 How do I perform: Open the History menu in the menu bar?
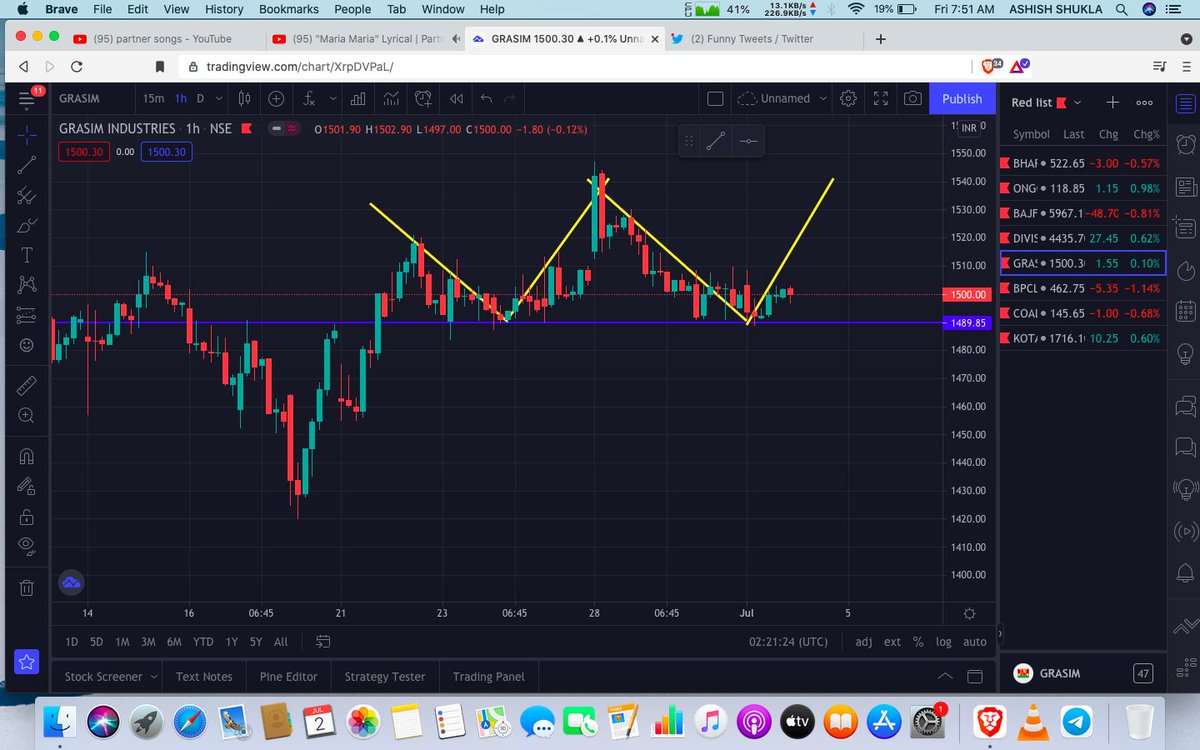click(x=224, y=9)
